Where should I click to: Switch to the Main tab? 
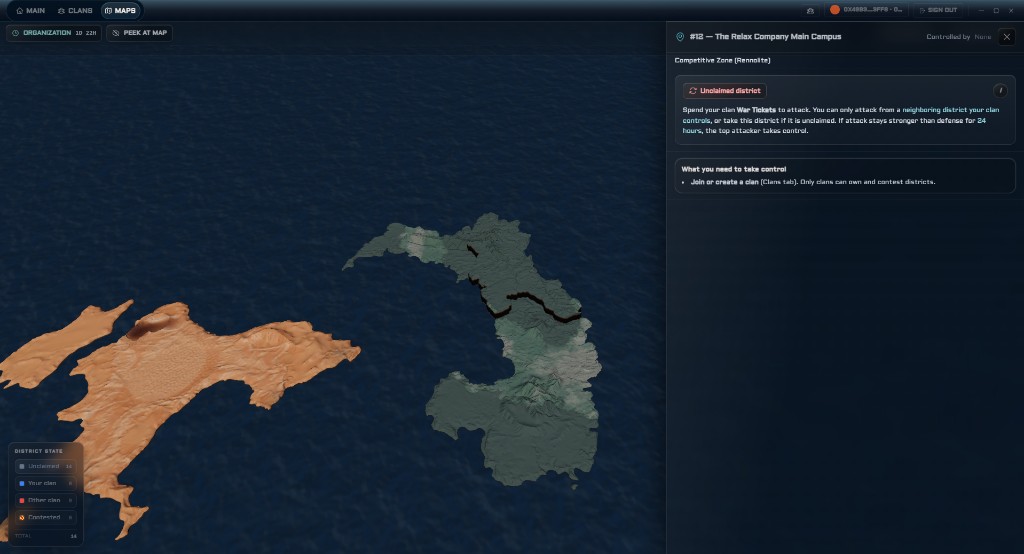(x=30, y=10)
